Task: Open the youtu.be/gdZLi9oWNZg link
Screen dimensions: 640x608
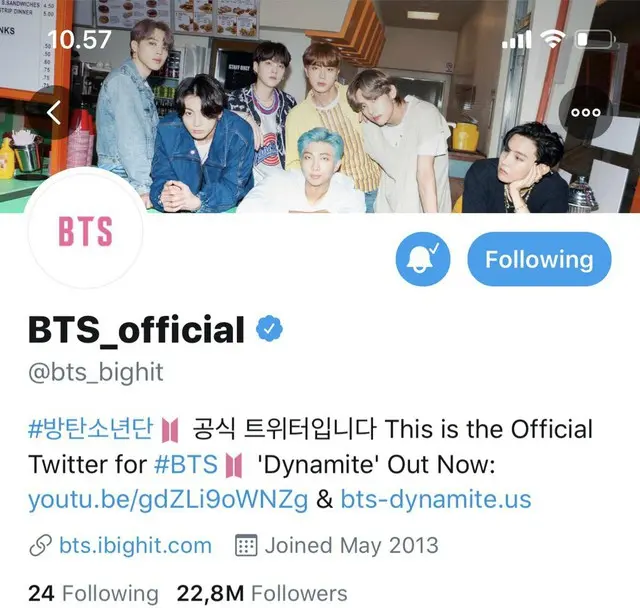Action: coord(168,500)
